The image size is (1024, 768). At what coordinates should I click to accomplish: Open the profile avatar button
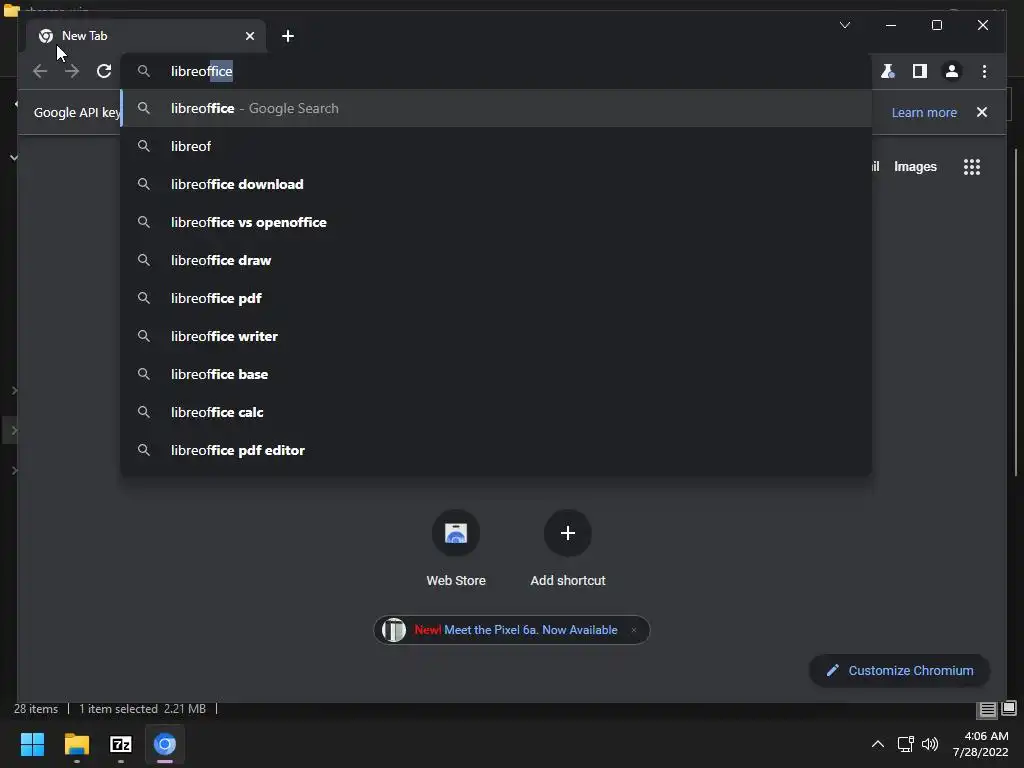952,71
